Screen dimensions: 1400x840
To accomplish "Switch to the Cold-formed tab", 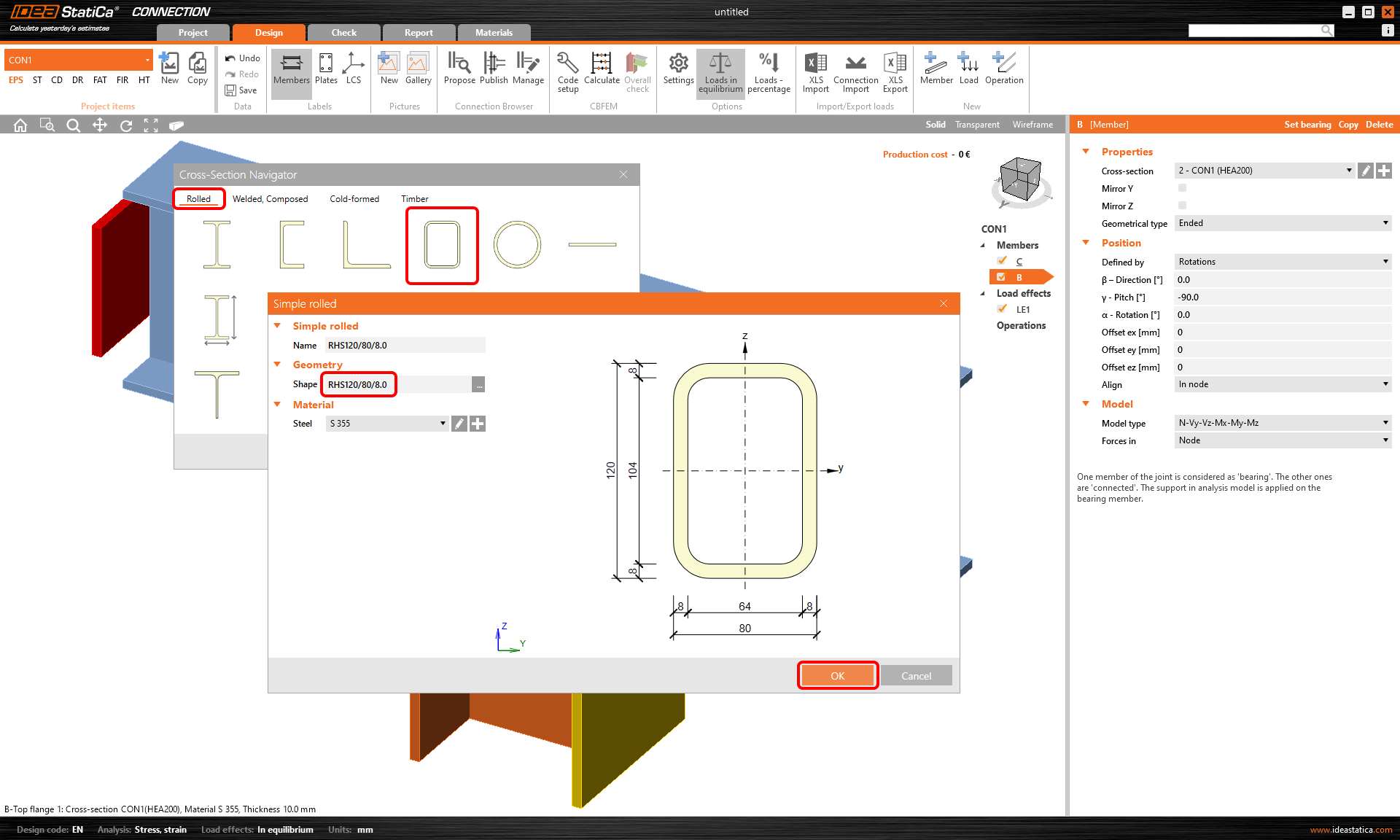I will coord(354,198).
